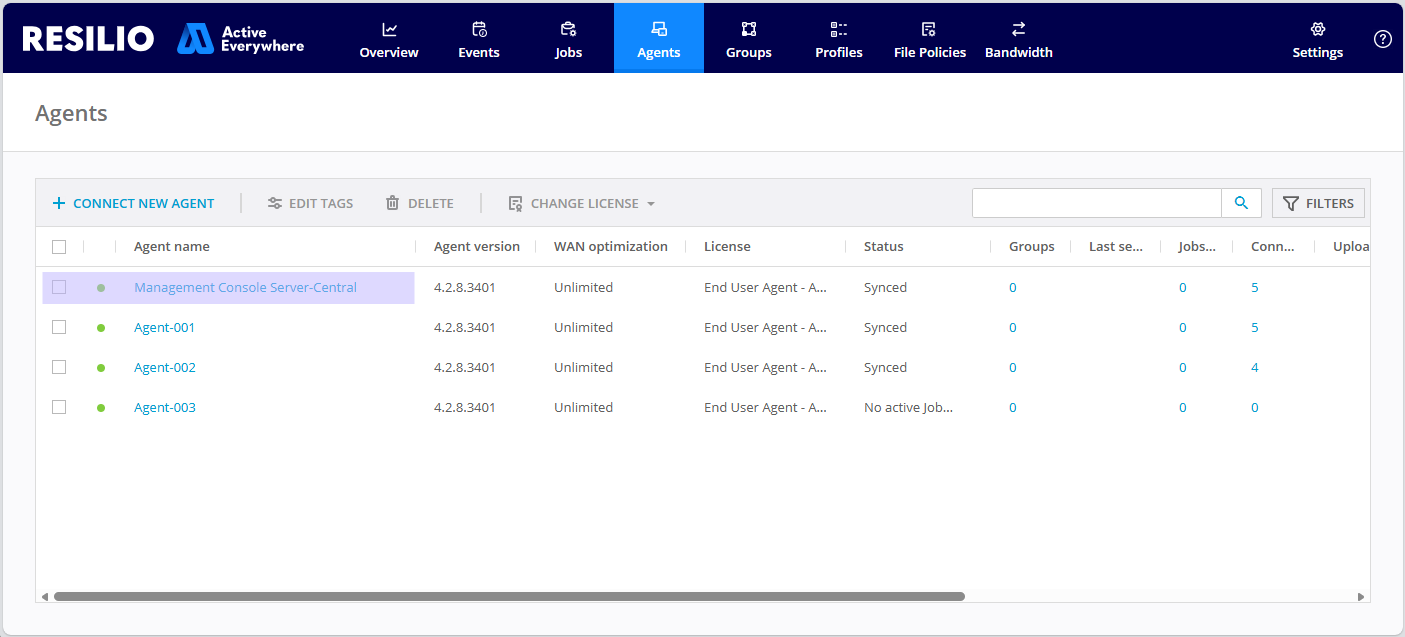
Task: Click the Resilio logo
Action: click(88, 39)
